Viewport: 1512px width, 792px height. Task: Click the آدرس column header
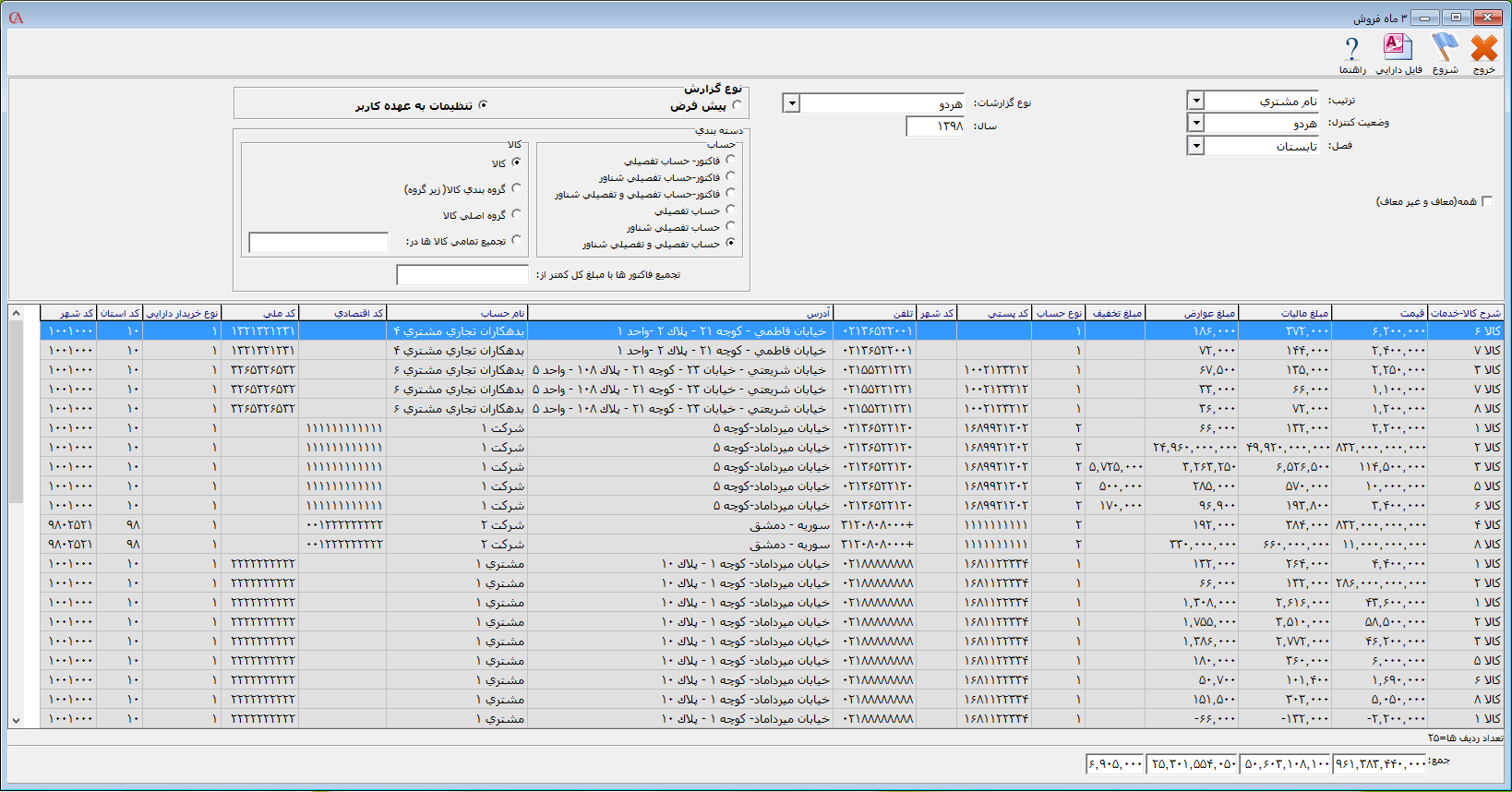pyautogui.click(x=679, y=313)
